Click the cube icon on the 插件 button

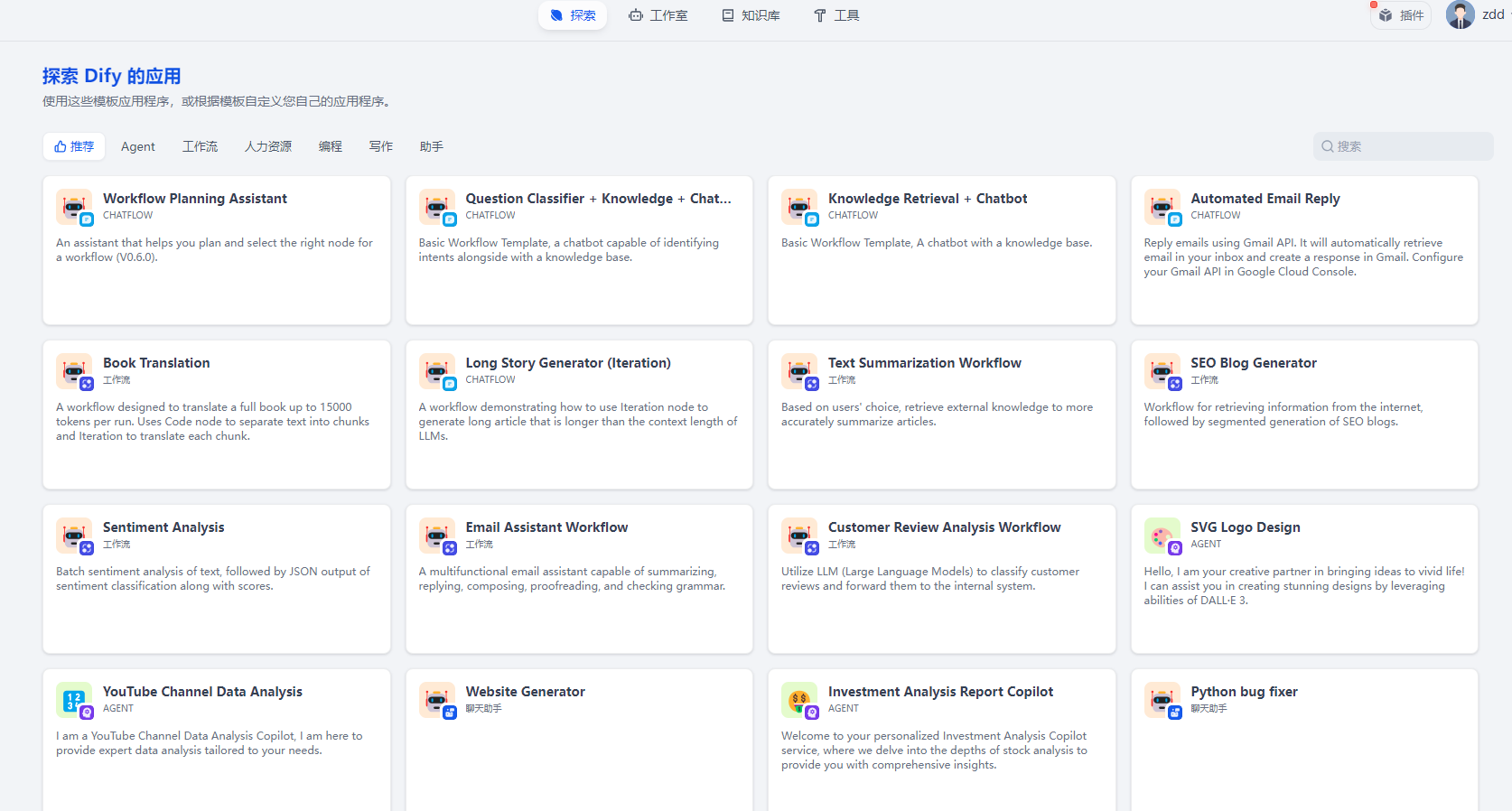point(1386,15)
